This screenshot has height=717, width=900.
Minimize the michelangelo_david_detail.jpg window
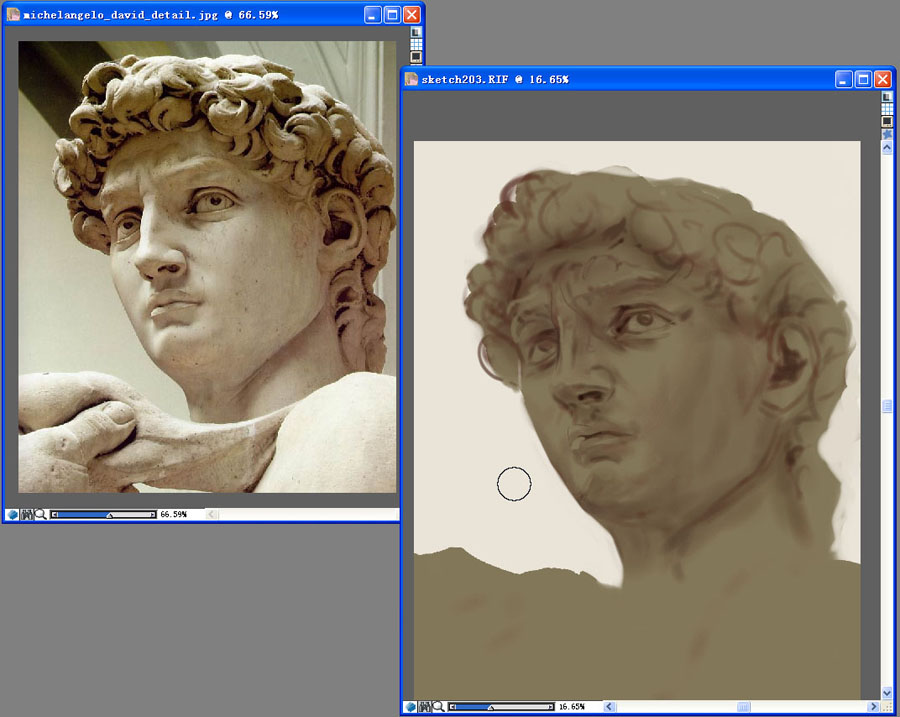tap(373, 15)
